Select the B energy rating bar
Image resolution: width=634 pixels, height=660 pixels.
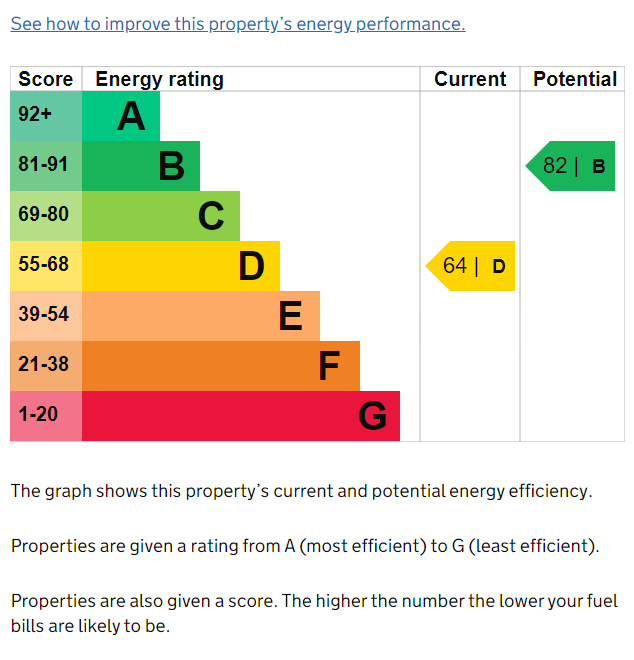point(141,166)
